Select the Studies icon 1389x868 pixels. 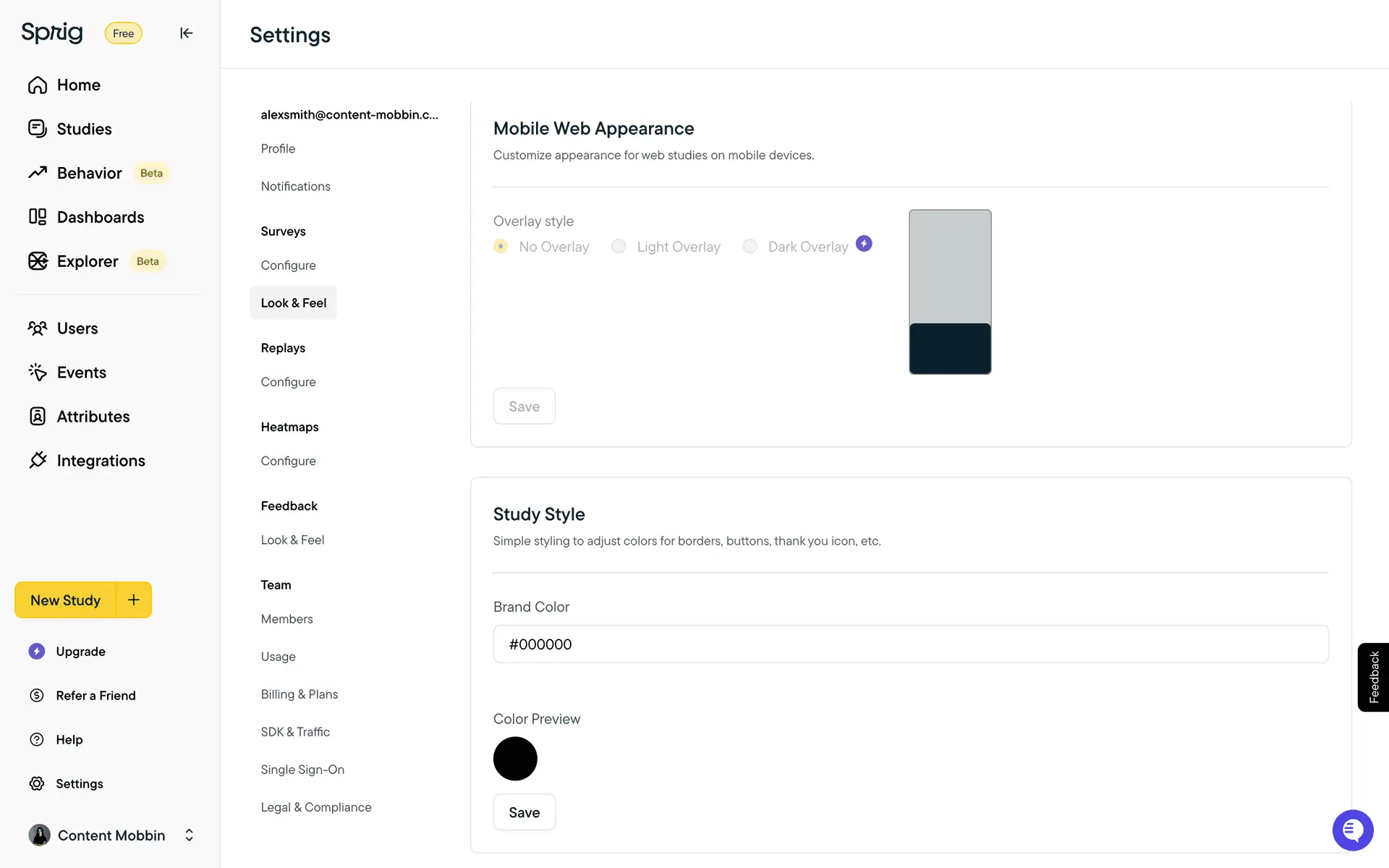38,128
